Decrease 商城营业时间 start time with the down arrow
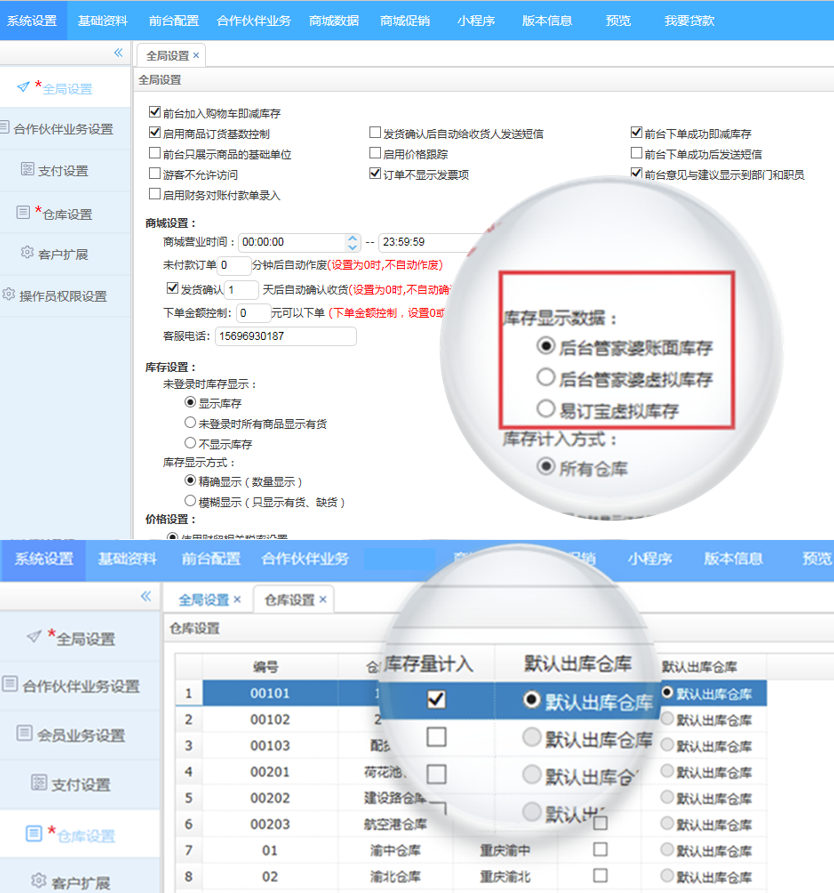Image resolution: width=834 pixels, height=893 pixels. [353, 247]
